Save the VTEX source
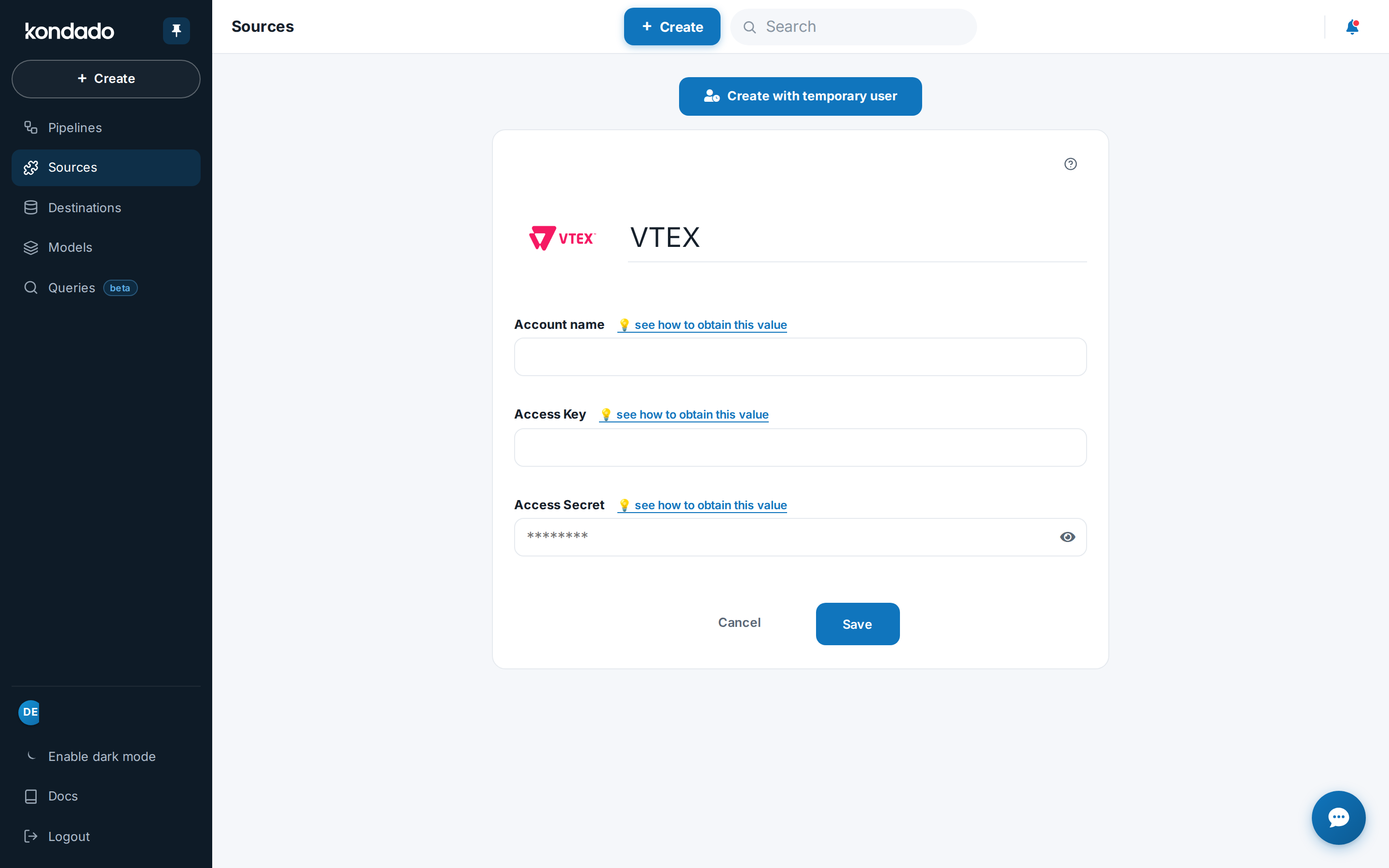The width and height of the screenshot is (1389, 868). click(858, 624)
